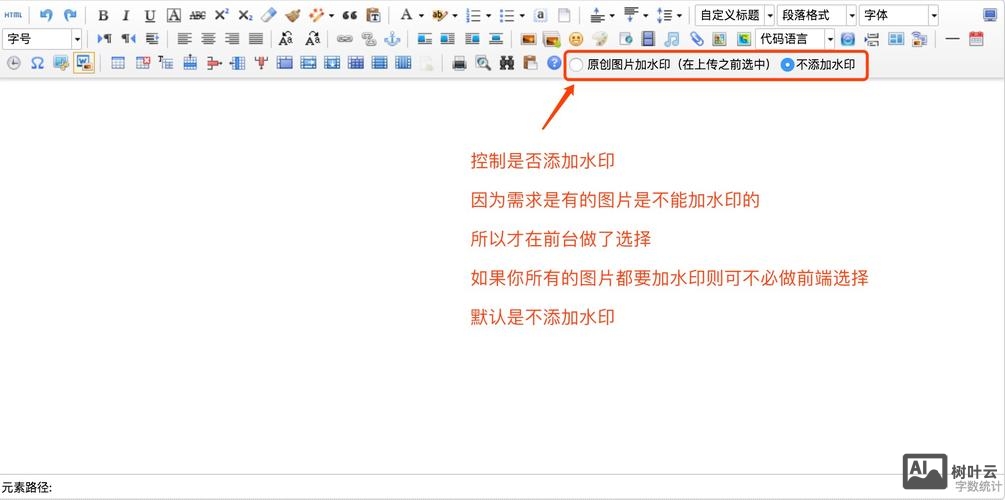Apply subscript formatting
Screen dimensions: 1005x500
pyautogui.click(x=245, y=15)
